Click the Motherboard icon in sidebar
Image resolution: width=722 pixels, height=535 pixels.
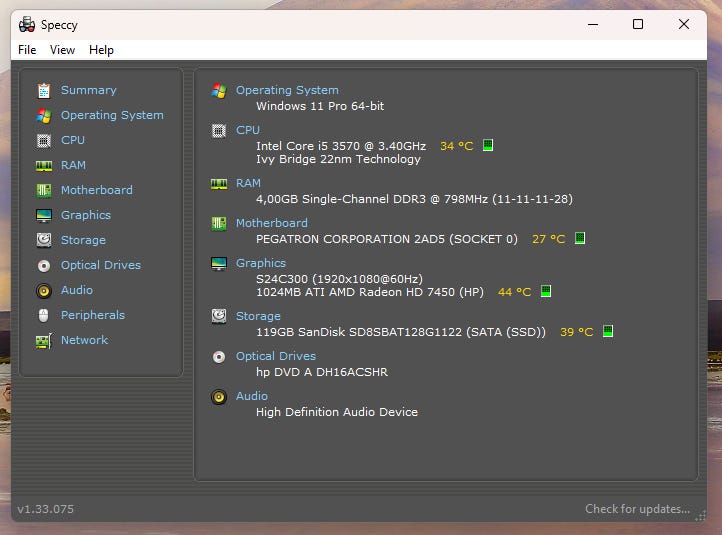point(44,190)
